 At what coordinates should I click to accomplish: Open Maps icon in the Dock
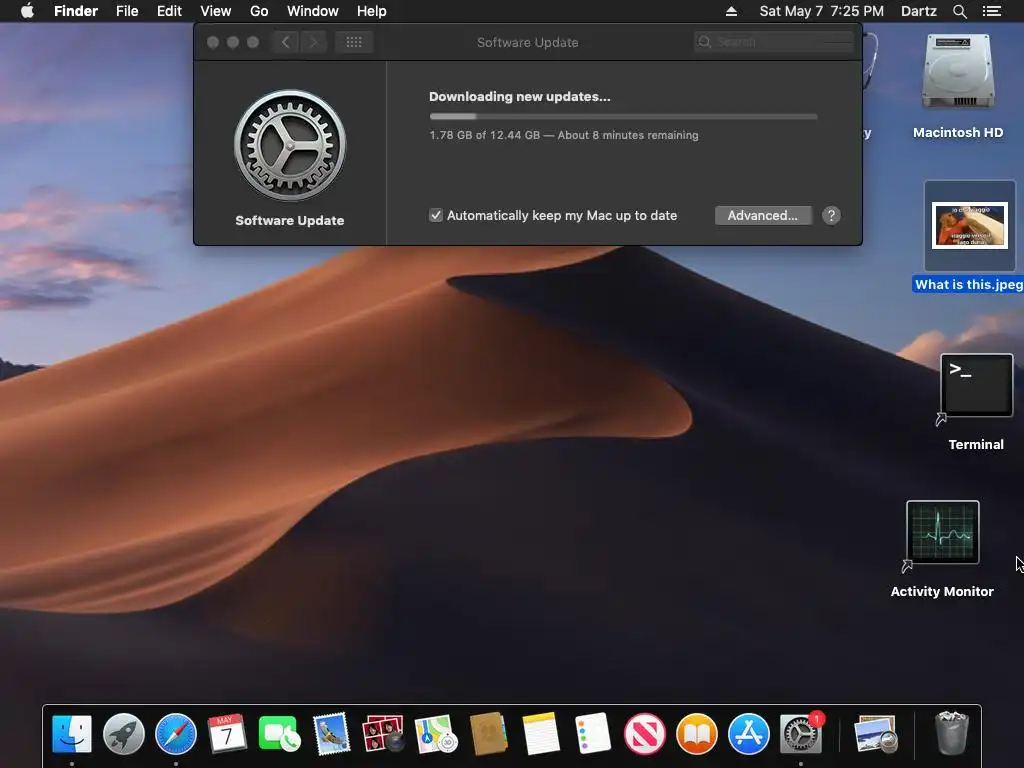pyautogui.click(x=436, y=734)
